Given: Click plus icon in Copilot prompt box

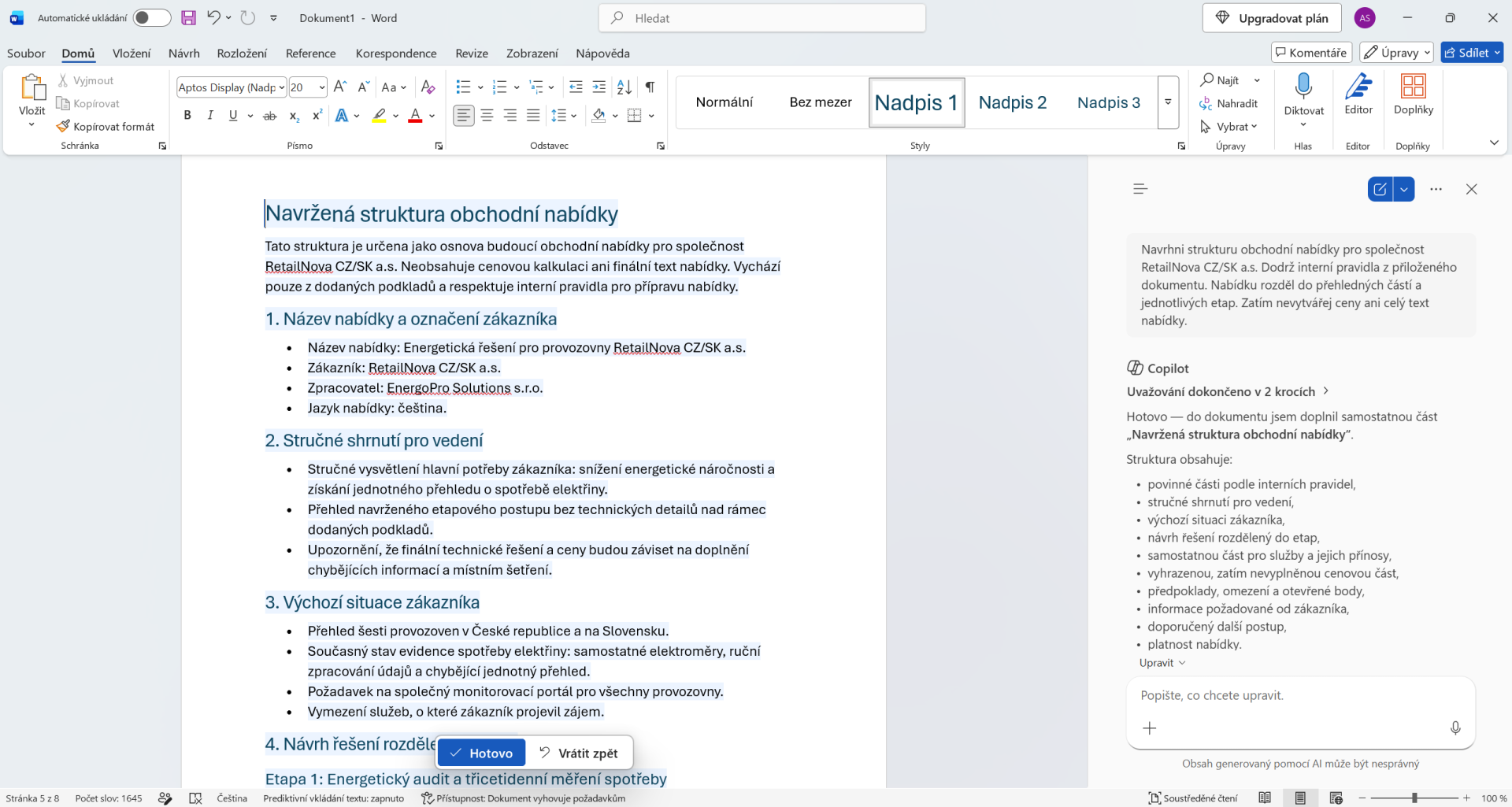Looking at the screenshot, I should coord(1150,727).
